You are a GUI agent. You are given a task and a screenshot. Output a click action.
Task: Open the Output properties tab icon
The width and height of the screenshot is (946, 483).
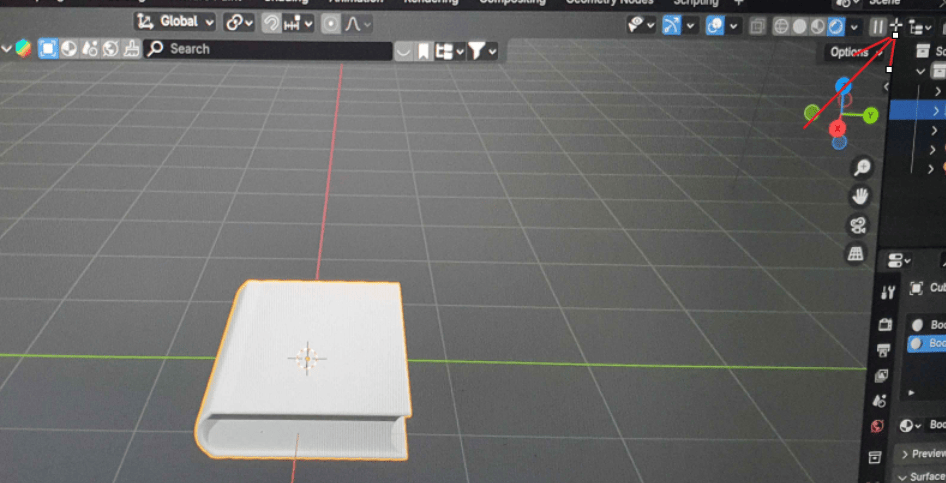pyautogui.click(x=883, y=350)
